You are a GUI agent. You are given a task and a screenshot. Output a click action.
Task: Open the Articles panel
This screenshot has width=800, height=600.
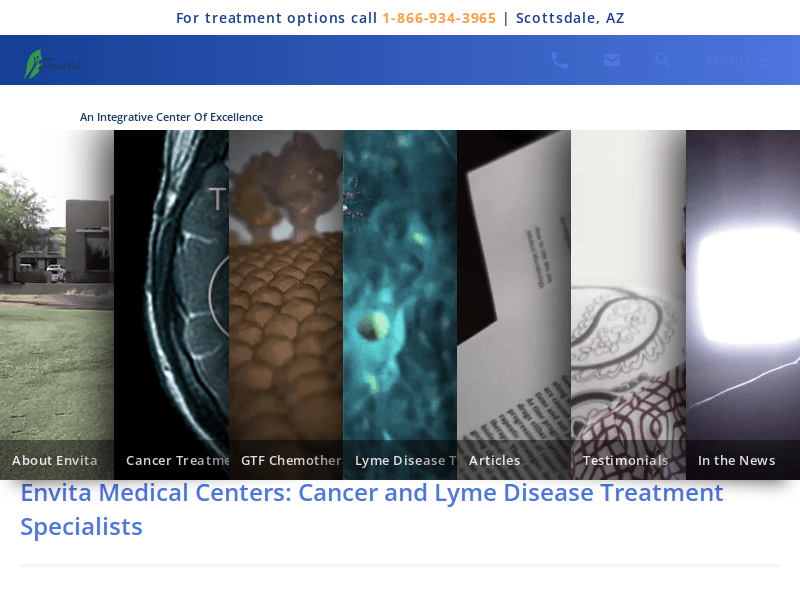[x=514, y=305]
